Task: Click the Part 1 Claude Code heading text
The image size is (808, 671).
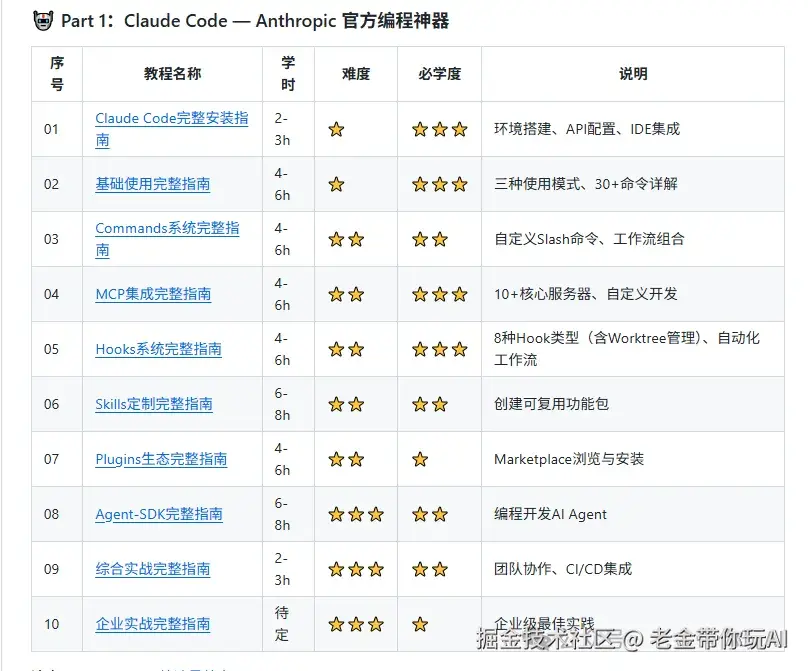Action: (255, 21)
